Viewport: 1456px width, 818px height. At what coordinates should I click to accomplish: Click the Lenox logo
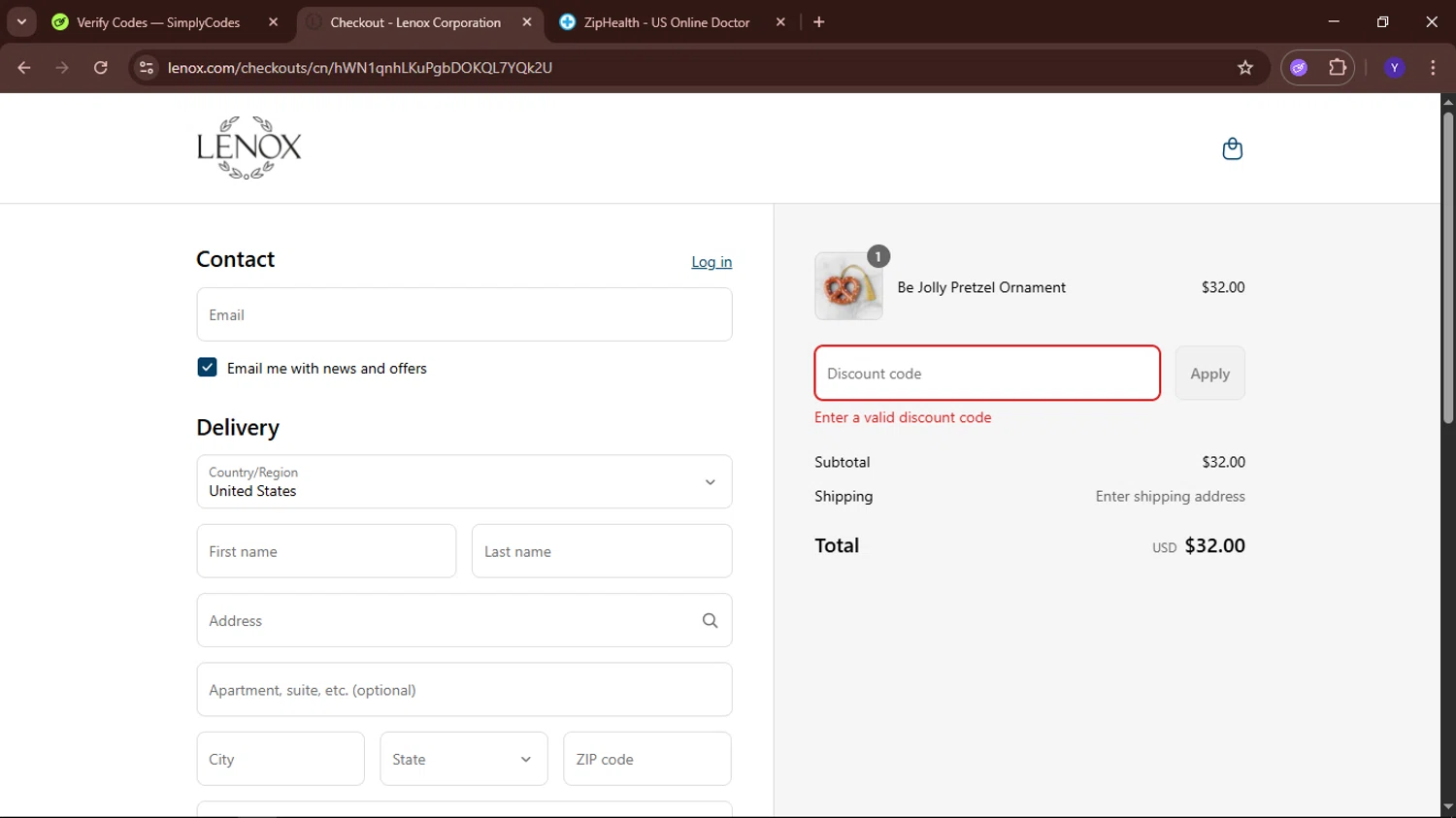click(x=249, y=147)
